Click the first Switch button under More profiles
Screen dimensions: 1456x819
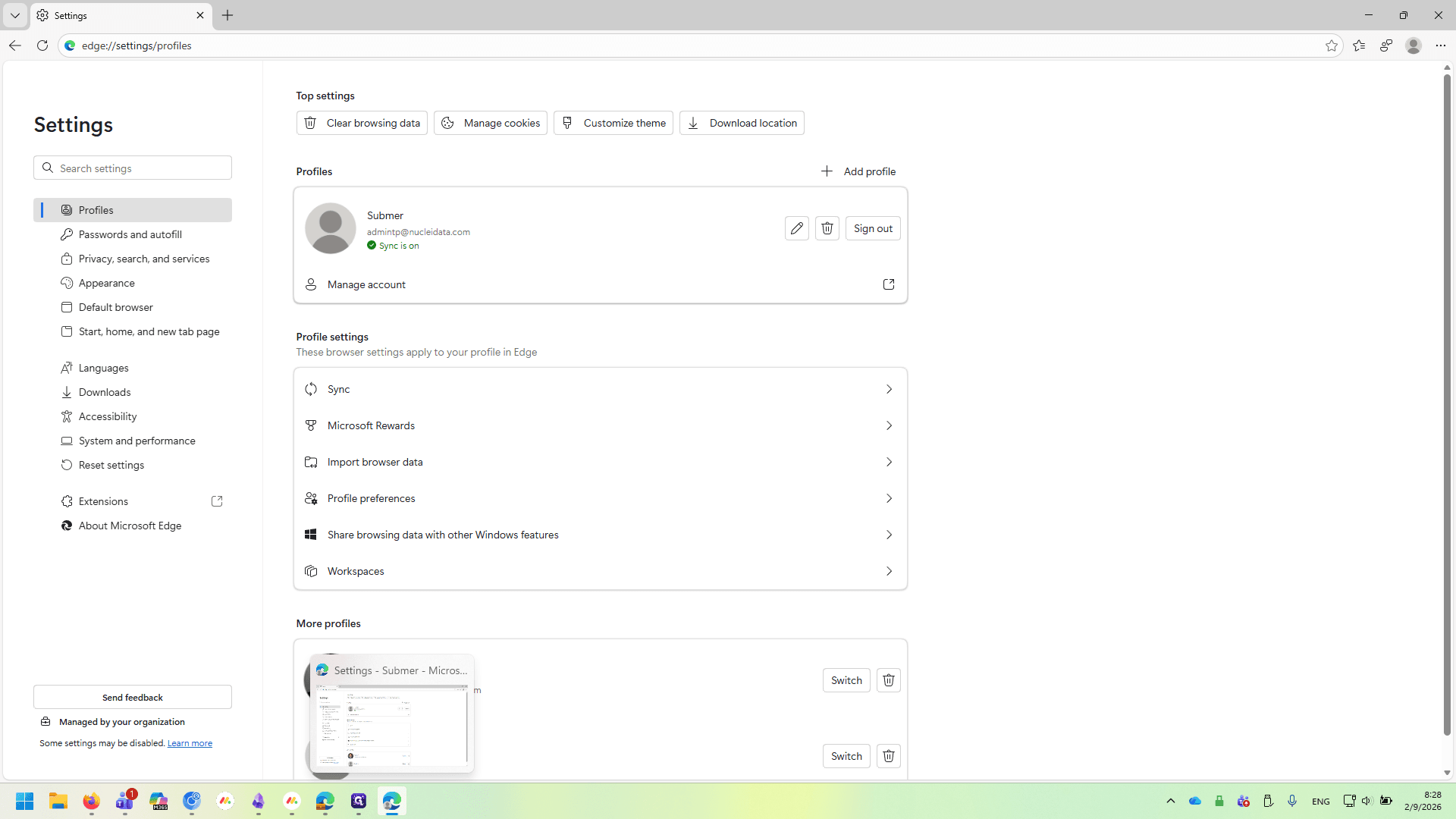click(x=846, y=680)
